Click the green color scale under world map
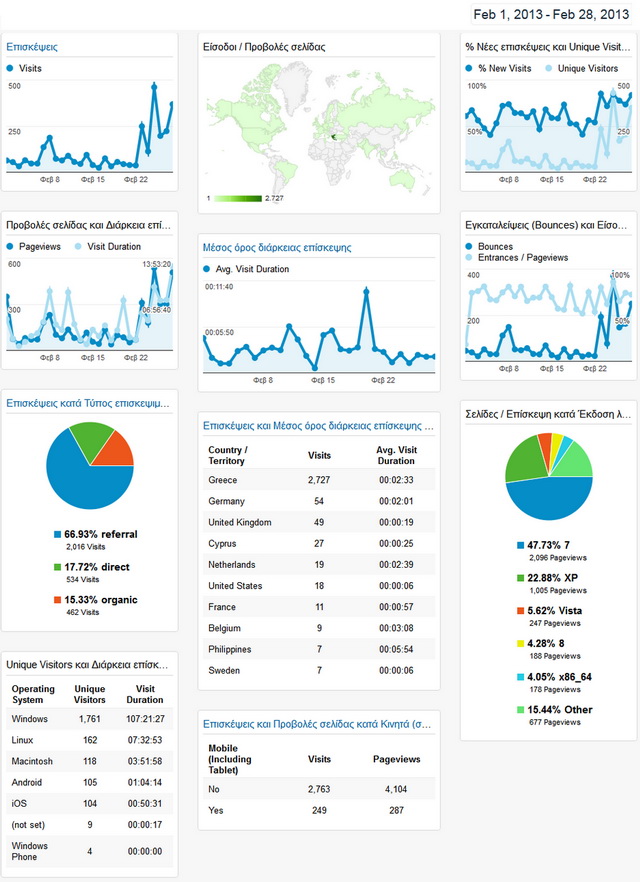Image resolution: width=640 pixels, height=882 pixels. click(x=237, y=198)
